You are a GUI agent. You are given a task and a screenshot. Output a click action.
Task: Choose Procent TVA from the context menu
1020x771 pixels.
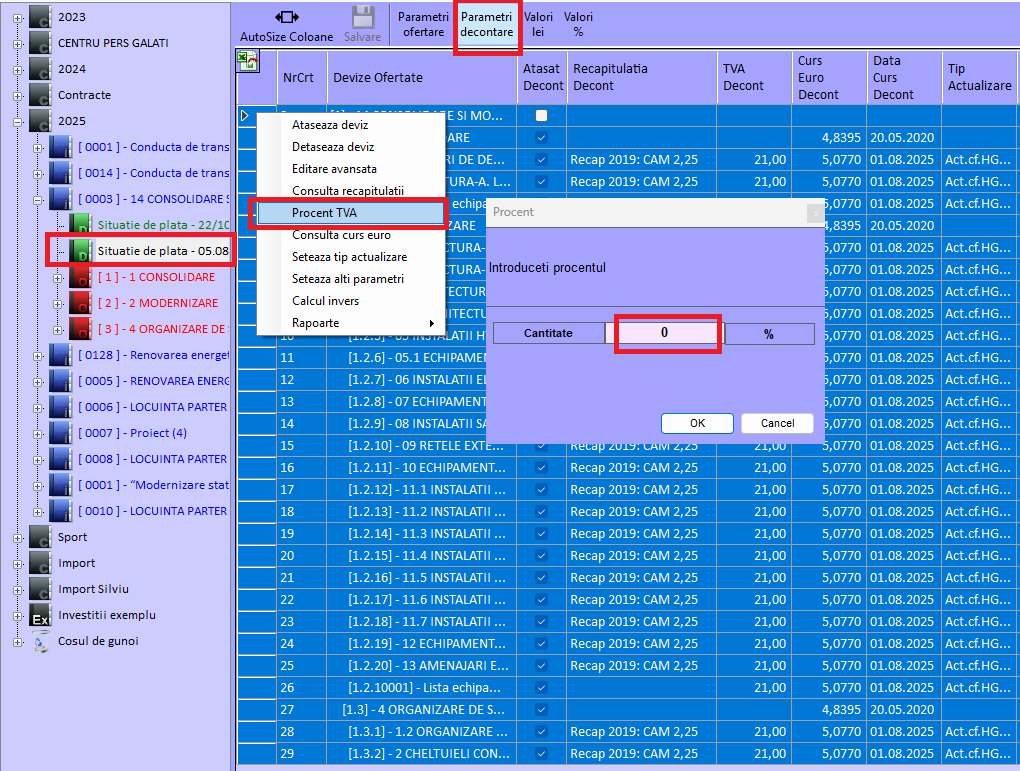click(x=346, y=213)
